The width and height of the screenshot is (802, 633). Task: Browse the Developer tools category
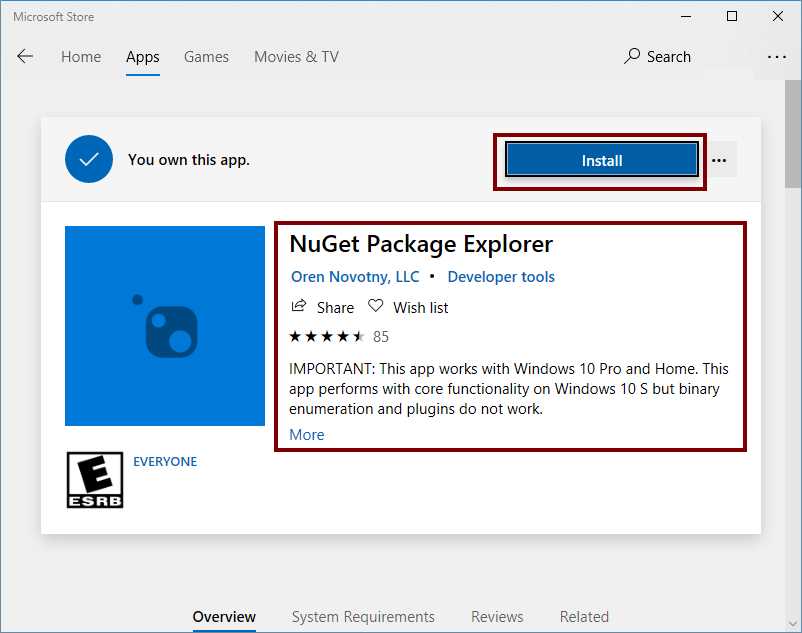pos(501,277)
